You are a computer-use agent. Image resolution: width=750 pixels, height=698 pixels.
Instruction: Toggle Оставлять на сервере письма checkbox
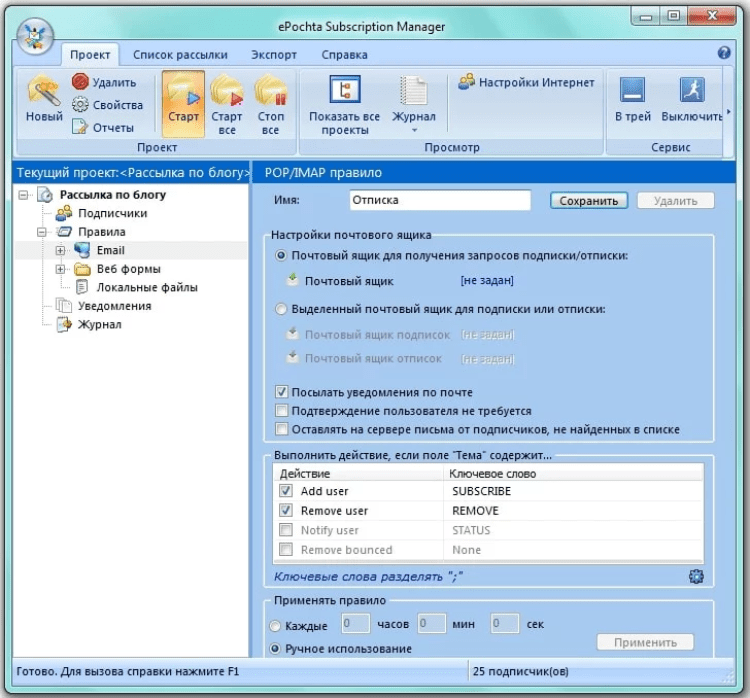(x=282, y=429)
